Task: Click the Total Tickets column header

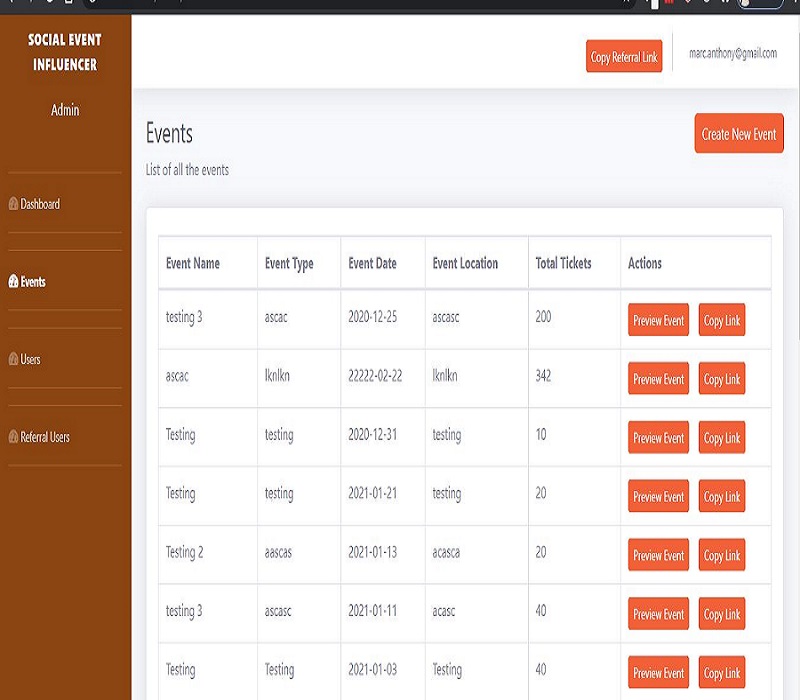Action: pyautogui.click(x=563, y=263)
